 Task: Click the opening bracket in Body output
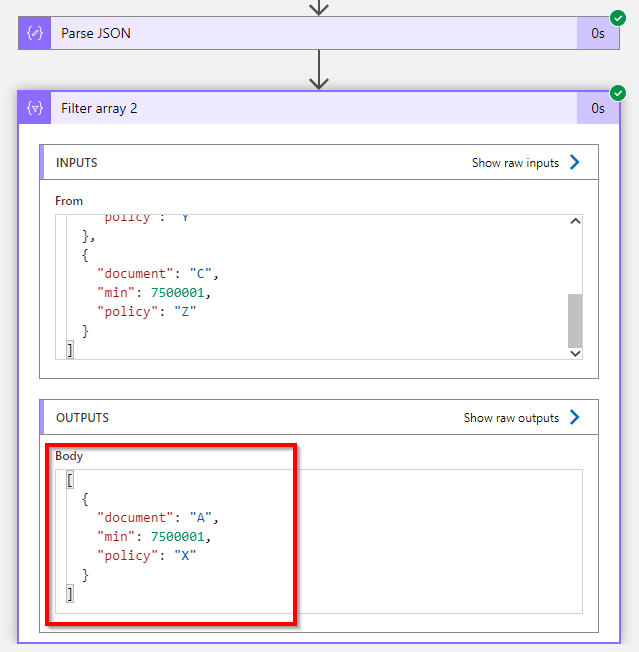[70, 480]
